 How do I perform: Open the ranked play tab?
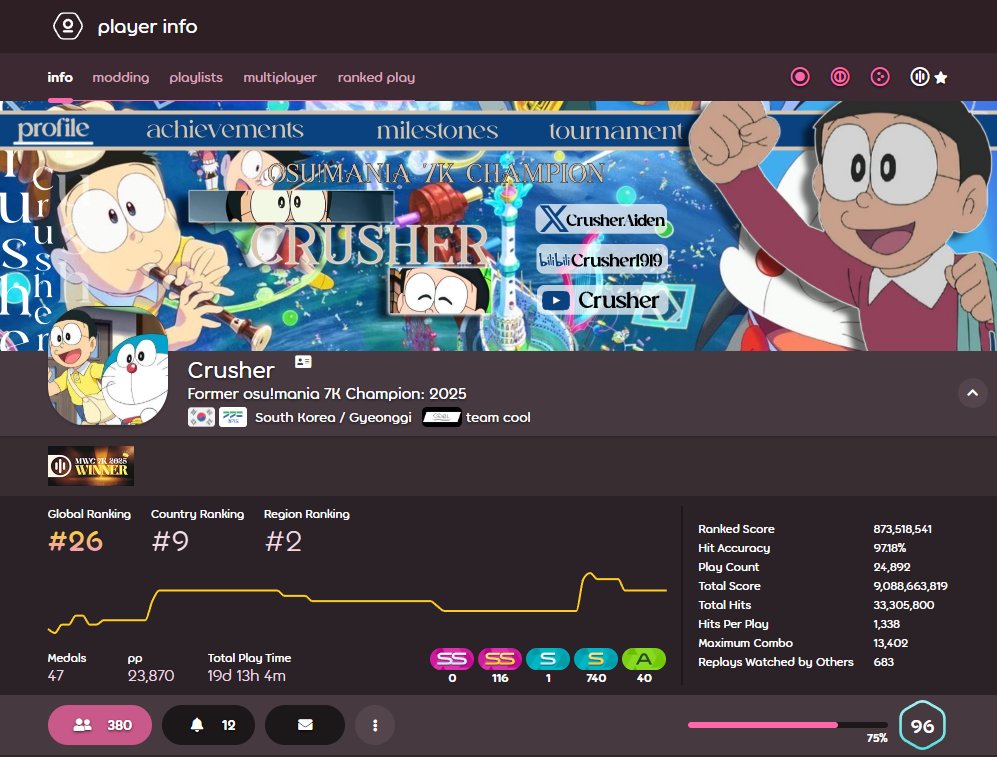[x=376, y=78]
